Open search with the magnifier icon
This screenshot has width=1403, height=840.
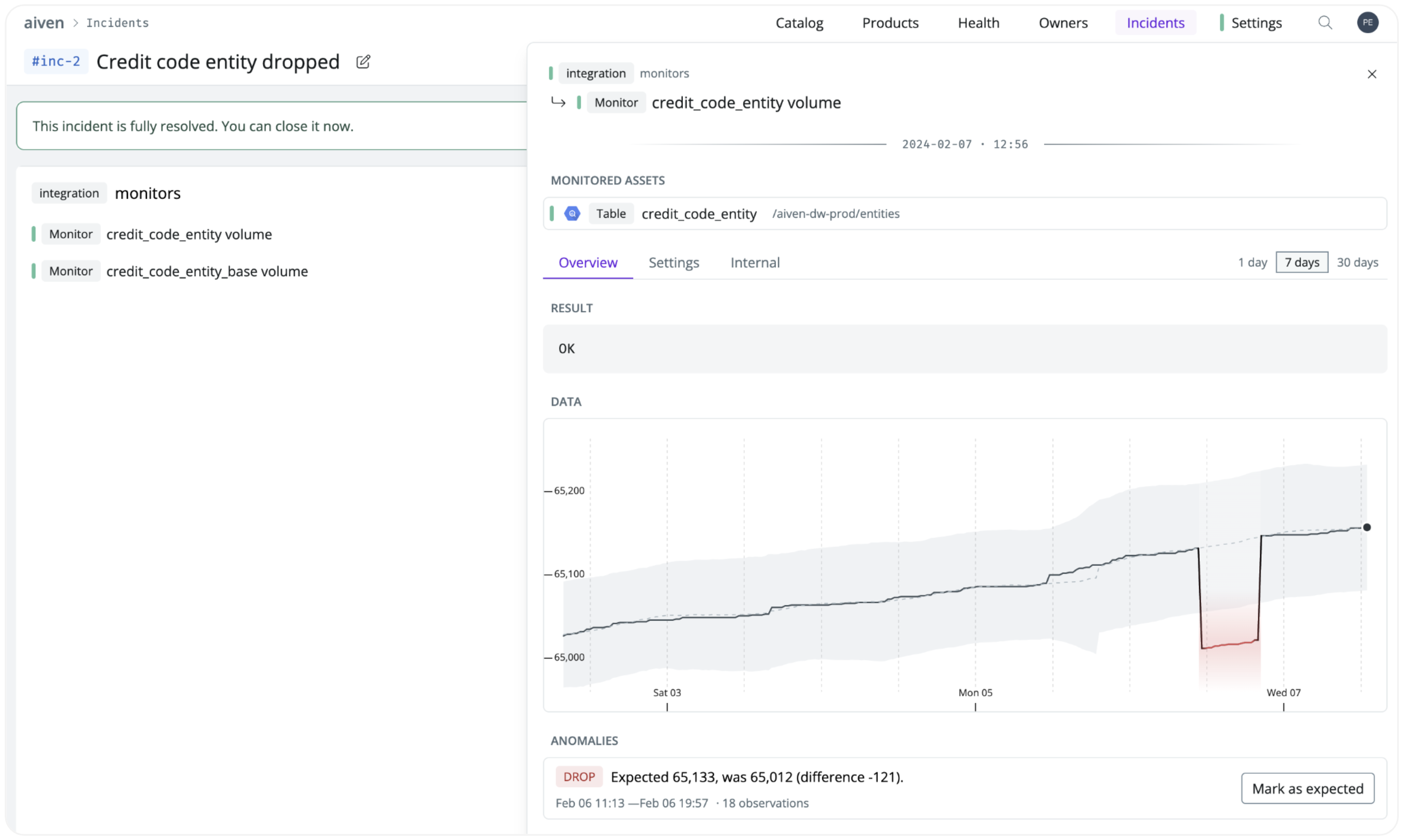1324,23
